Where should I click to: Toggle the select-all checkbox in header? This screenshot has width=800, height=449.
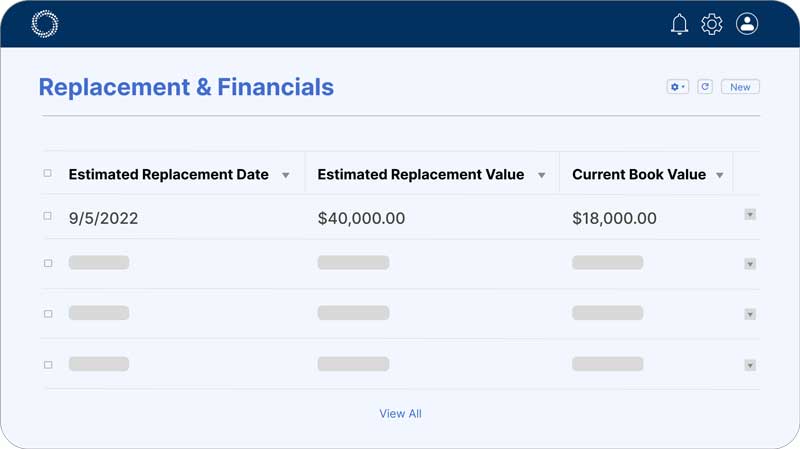point(48,174)
